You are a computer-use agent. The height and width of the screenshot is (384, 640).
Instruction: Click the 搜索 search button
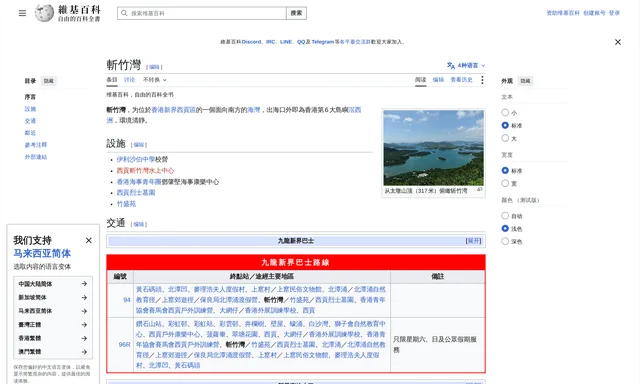296,13
